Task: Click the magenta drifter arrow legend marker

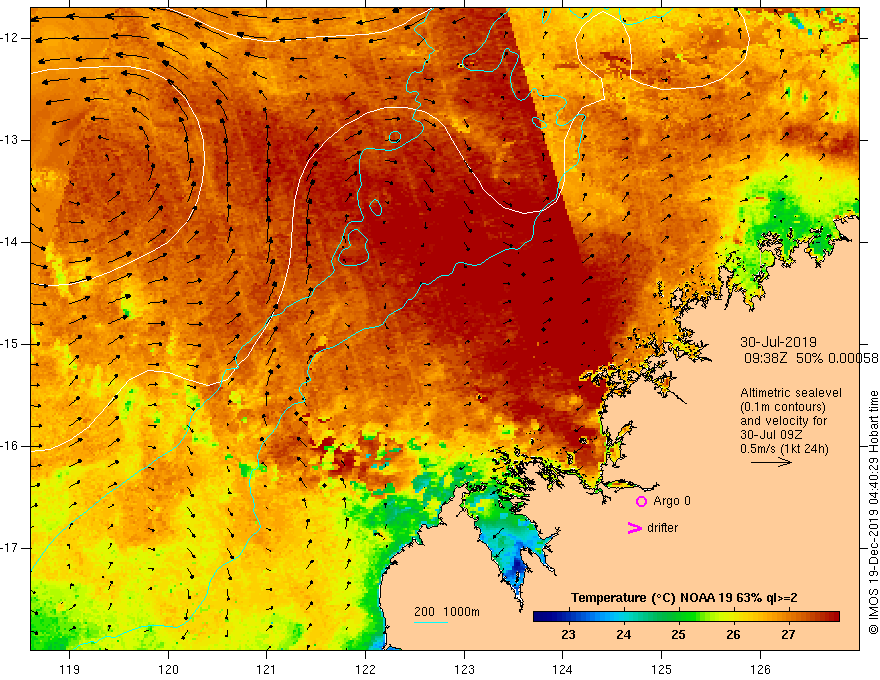Action: [634, 528]
